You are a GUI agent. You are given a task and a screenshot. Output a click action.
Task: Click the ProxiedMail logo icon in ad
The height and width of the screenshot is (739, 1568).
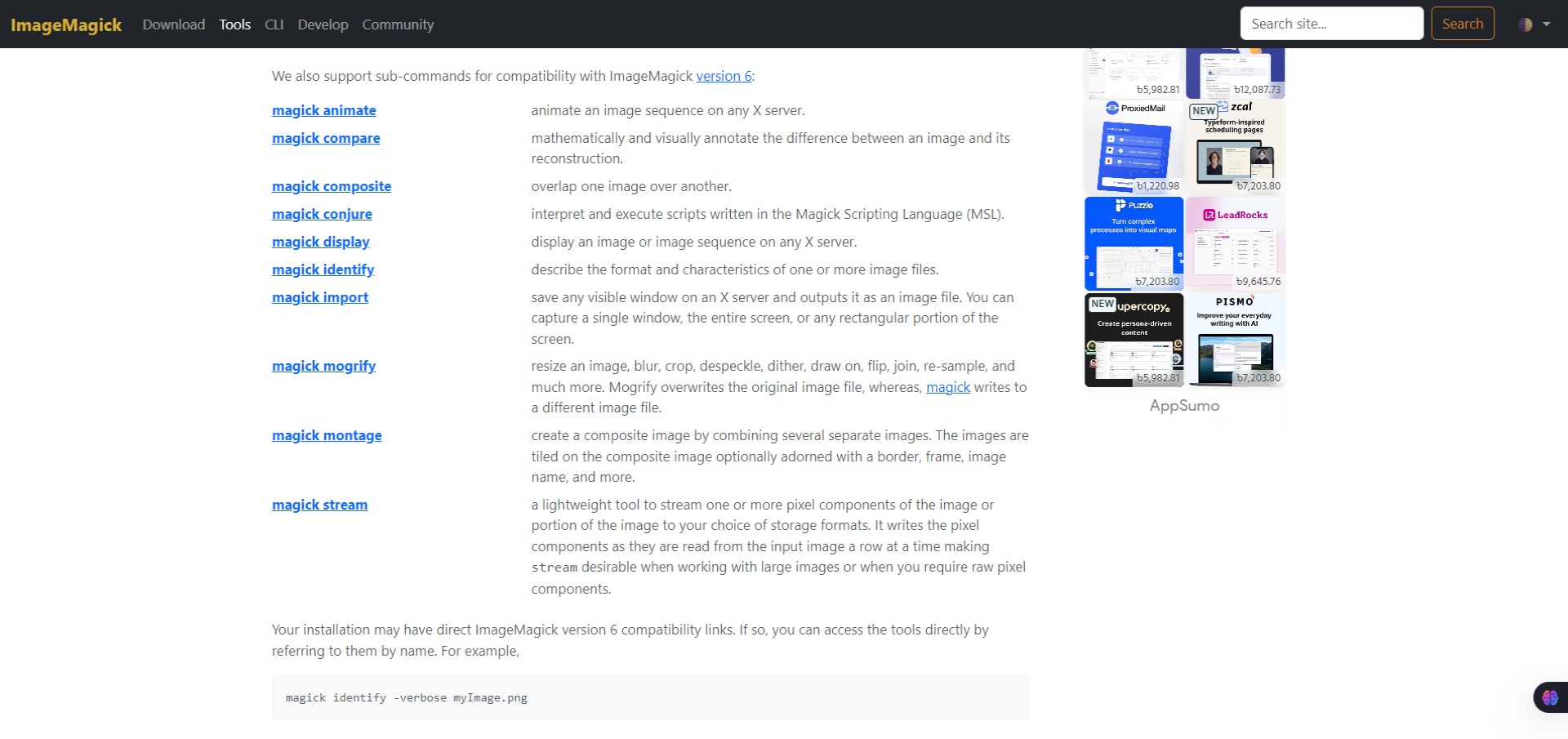coord(1111,108)
